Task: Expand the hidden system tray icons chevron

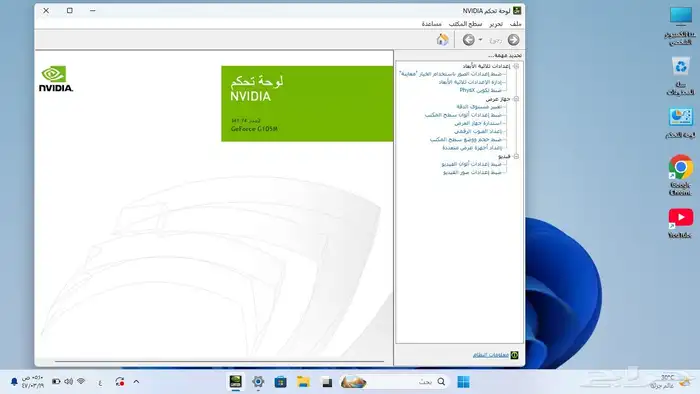Action: coord(136,382)
